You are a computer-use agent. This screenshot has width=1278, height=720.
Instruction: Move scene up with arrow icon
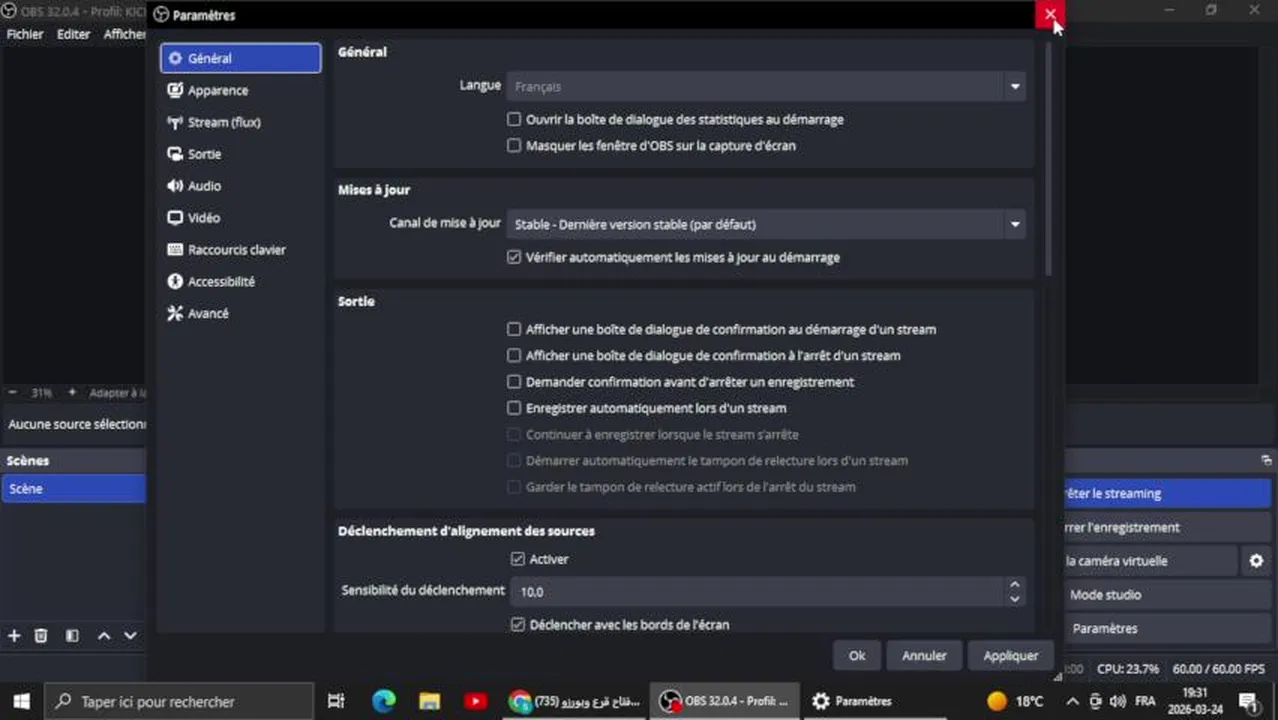[x=103, y=636]
